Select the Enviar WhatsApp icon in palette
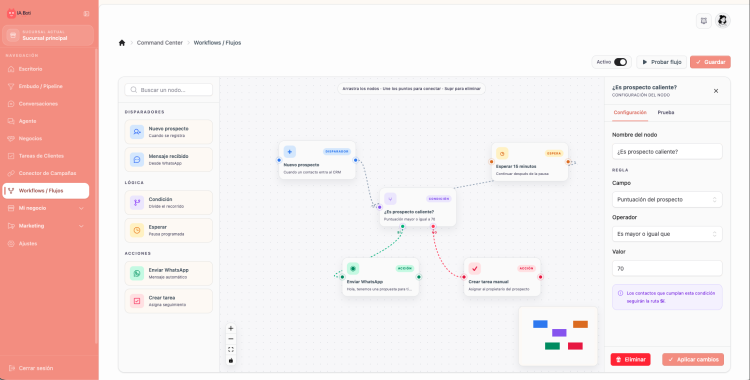 click(137, 273)
